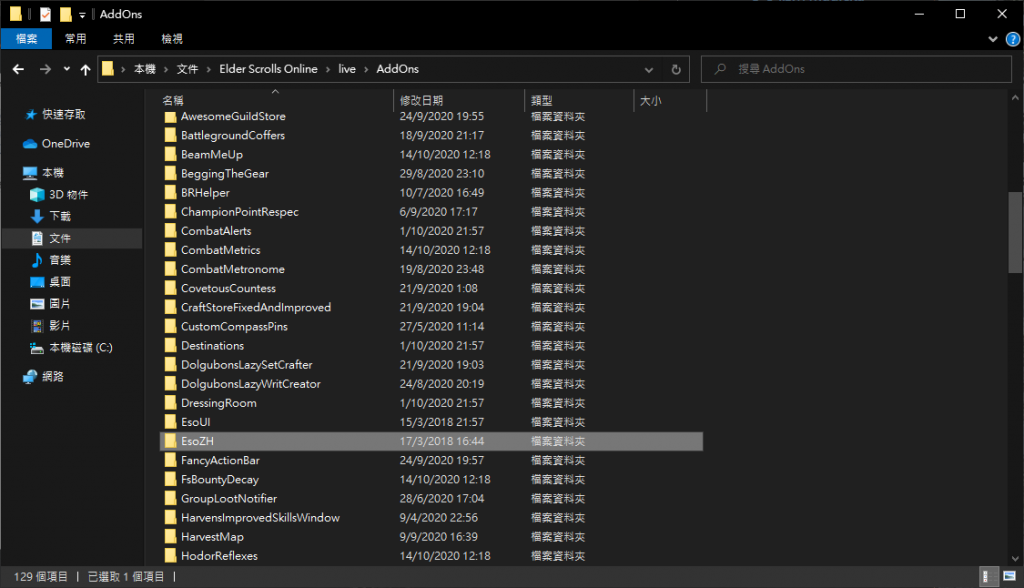Select 本機 in navigation pane

[52, 172]
